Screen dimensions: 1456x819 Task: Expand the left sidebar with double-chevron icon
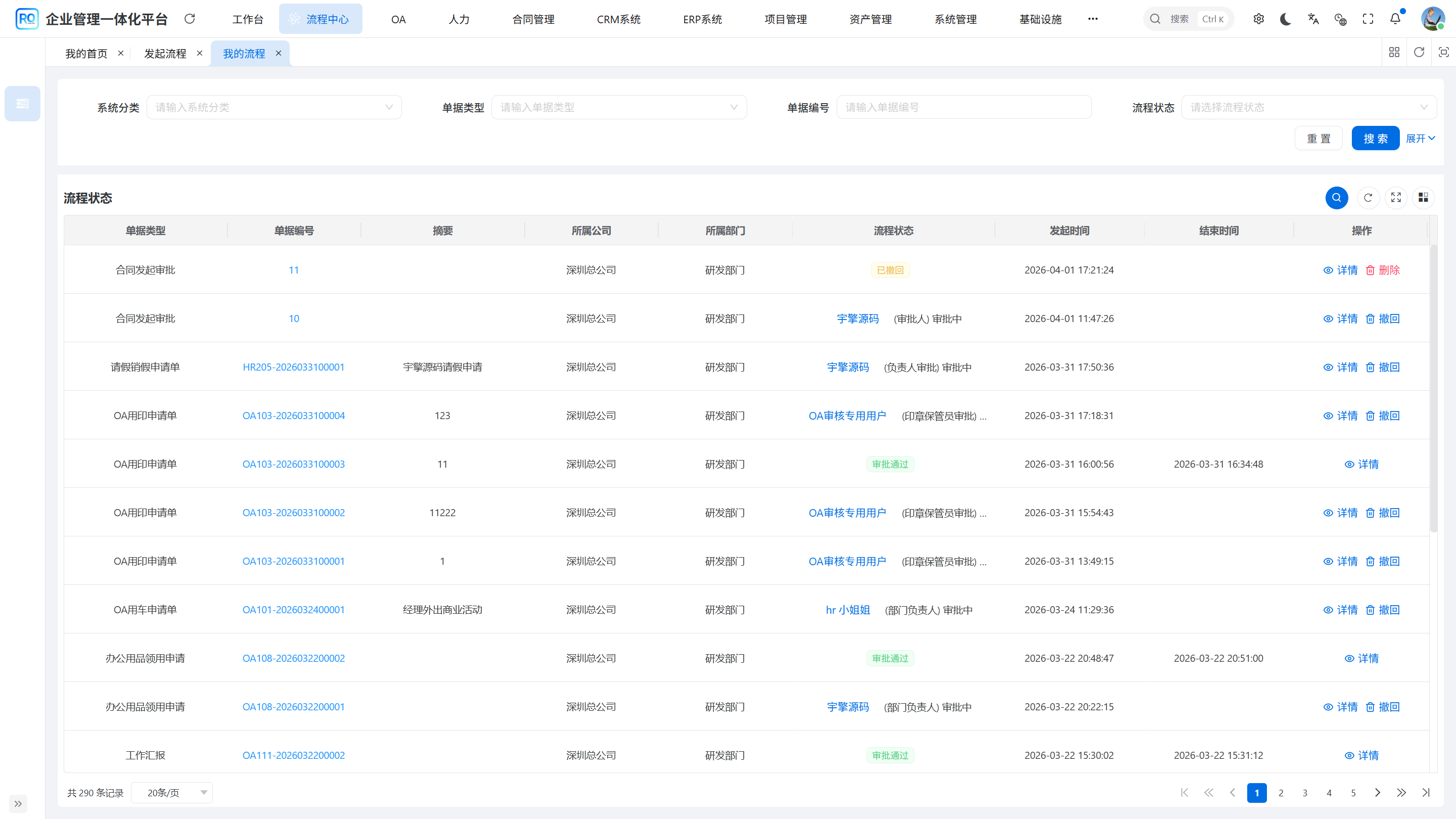pyautogui.click(x=18, y=803)
